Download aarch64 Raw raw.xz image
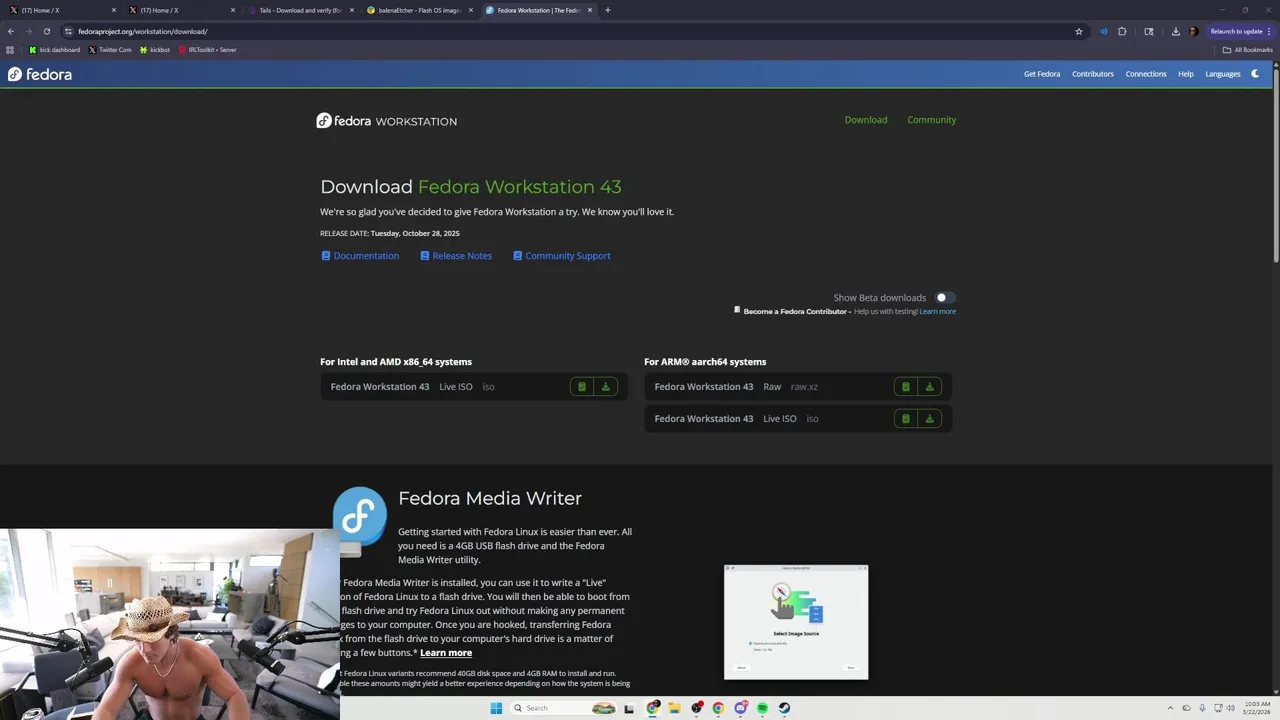This screenshot has width=1280, height=720. point(929,387)
